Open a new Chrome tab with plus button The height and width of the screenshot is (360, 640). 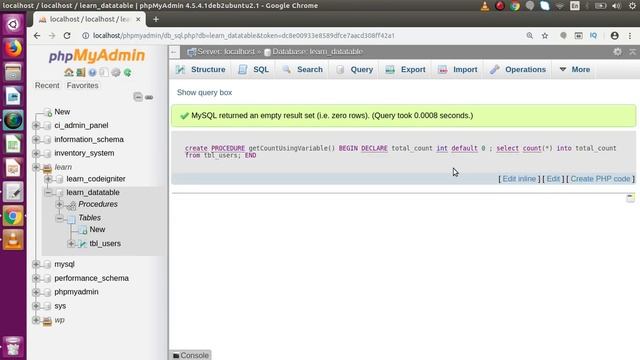[156, 19]
